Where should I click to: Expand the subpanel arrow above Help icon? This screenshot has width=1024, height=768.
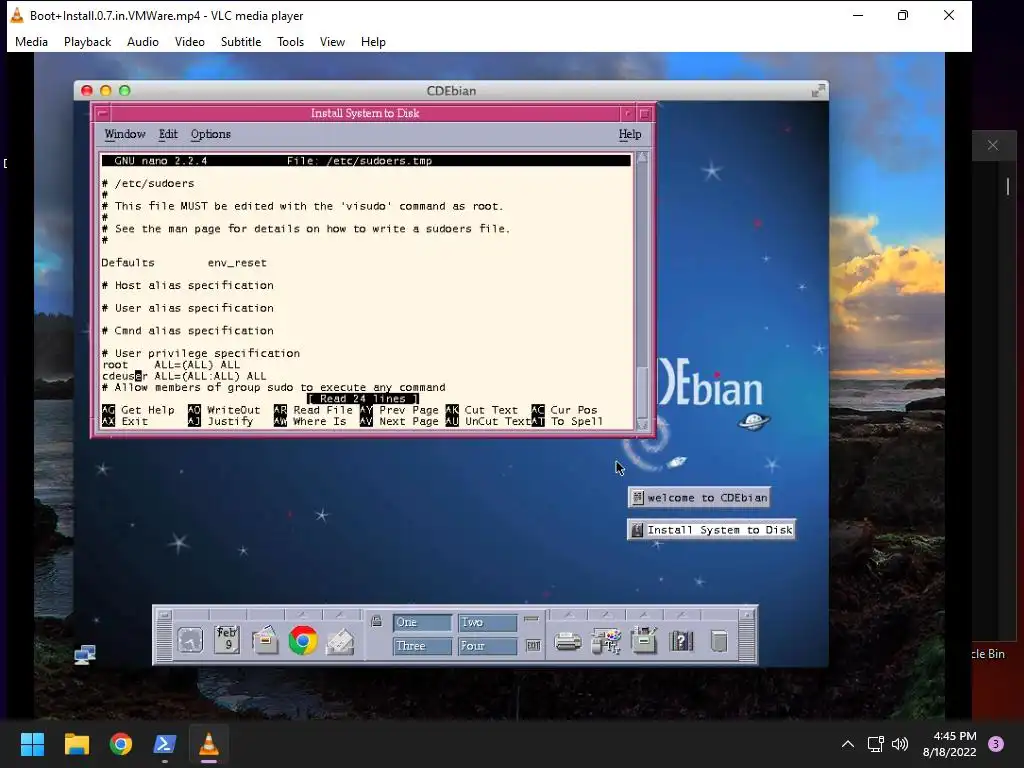tap(681, 615)
